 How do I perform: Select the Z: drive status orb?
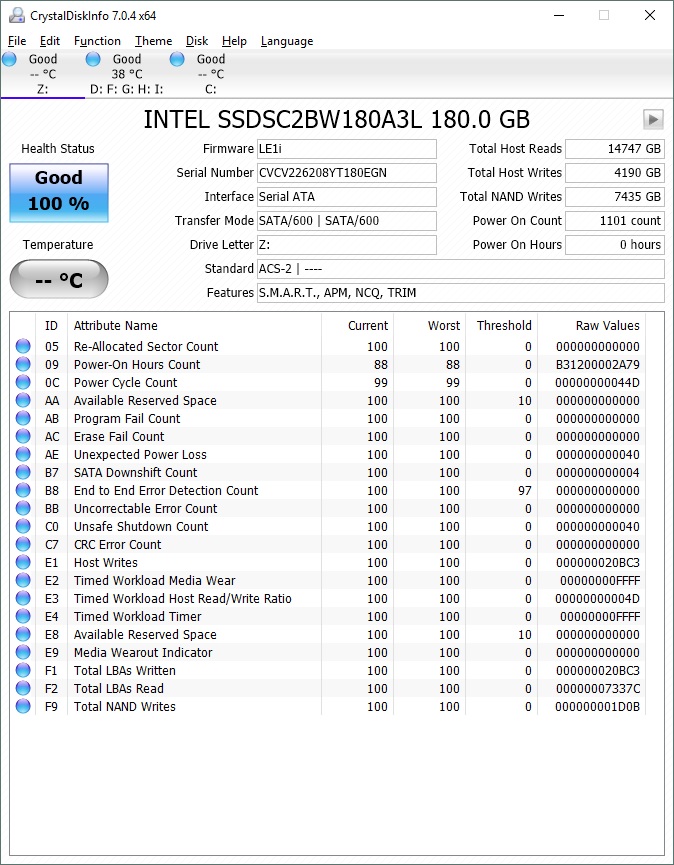click(10, 60)
